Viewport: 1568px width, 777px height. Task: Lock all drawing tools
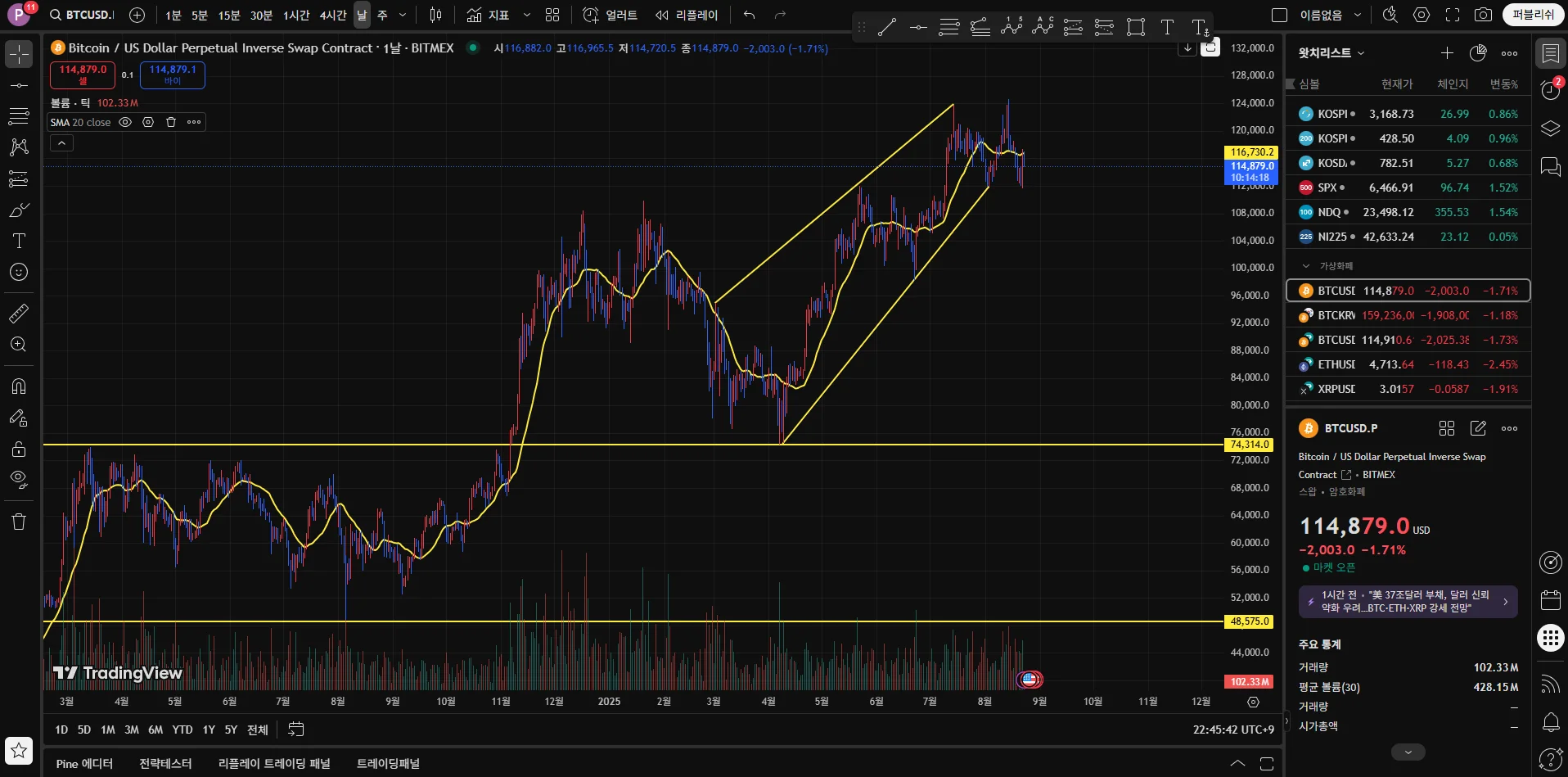click(19, 449)
